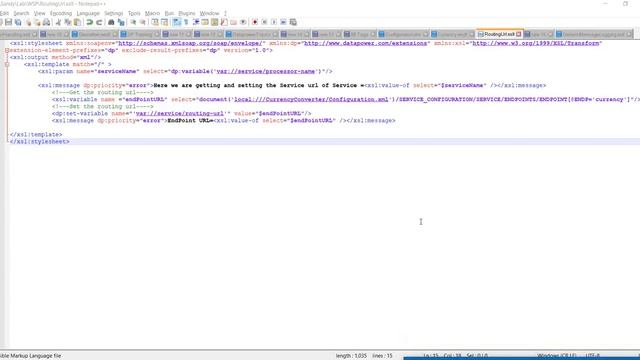
Task: Open the Macro menu
Action: [152, 13]
